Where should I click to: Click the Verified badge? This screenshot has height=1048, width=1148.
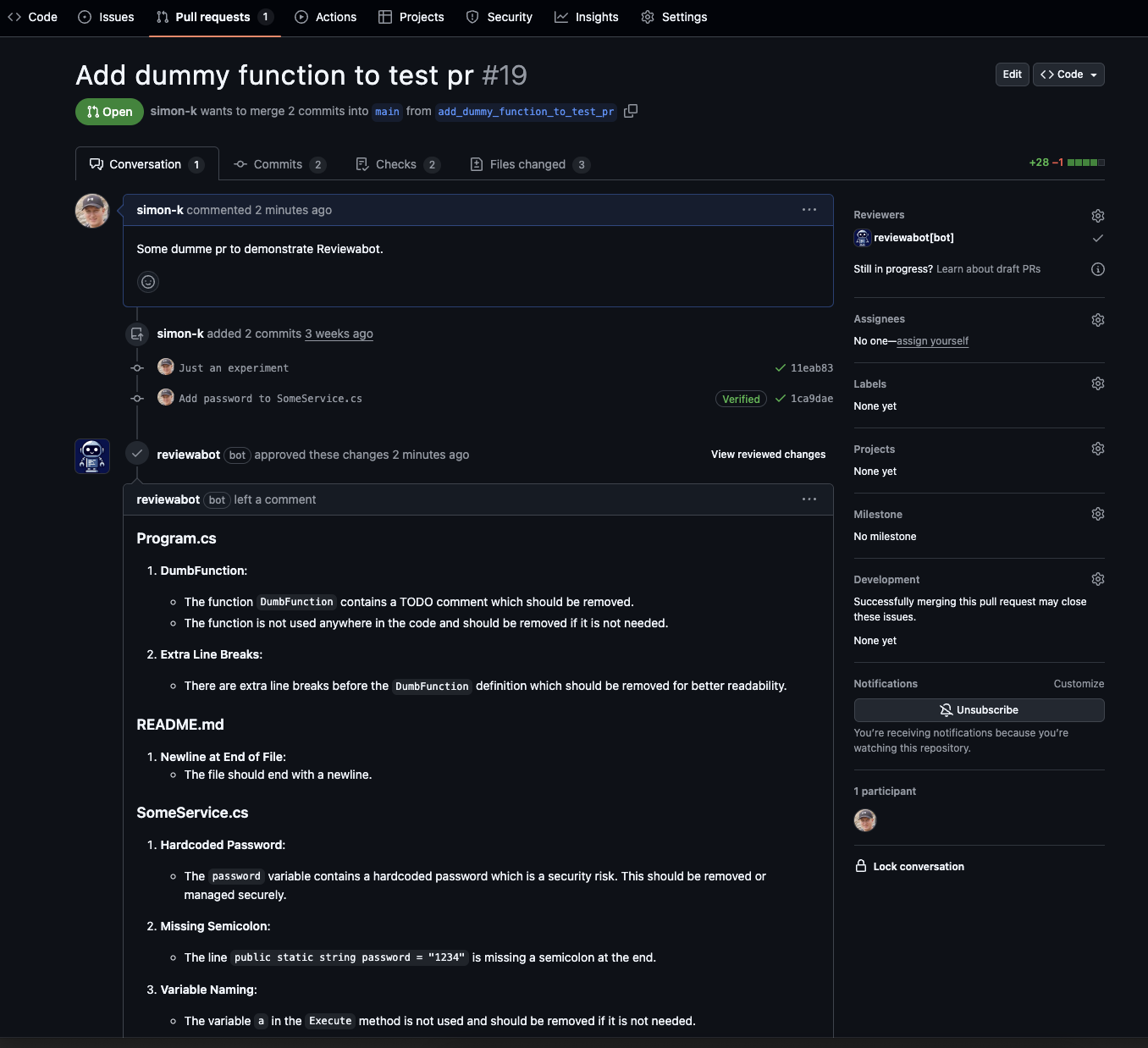click(x=741, y=399)
